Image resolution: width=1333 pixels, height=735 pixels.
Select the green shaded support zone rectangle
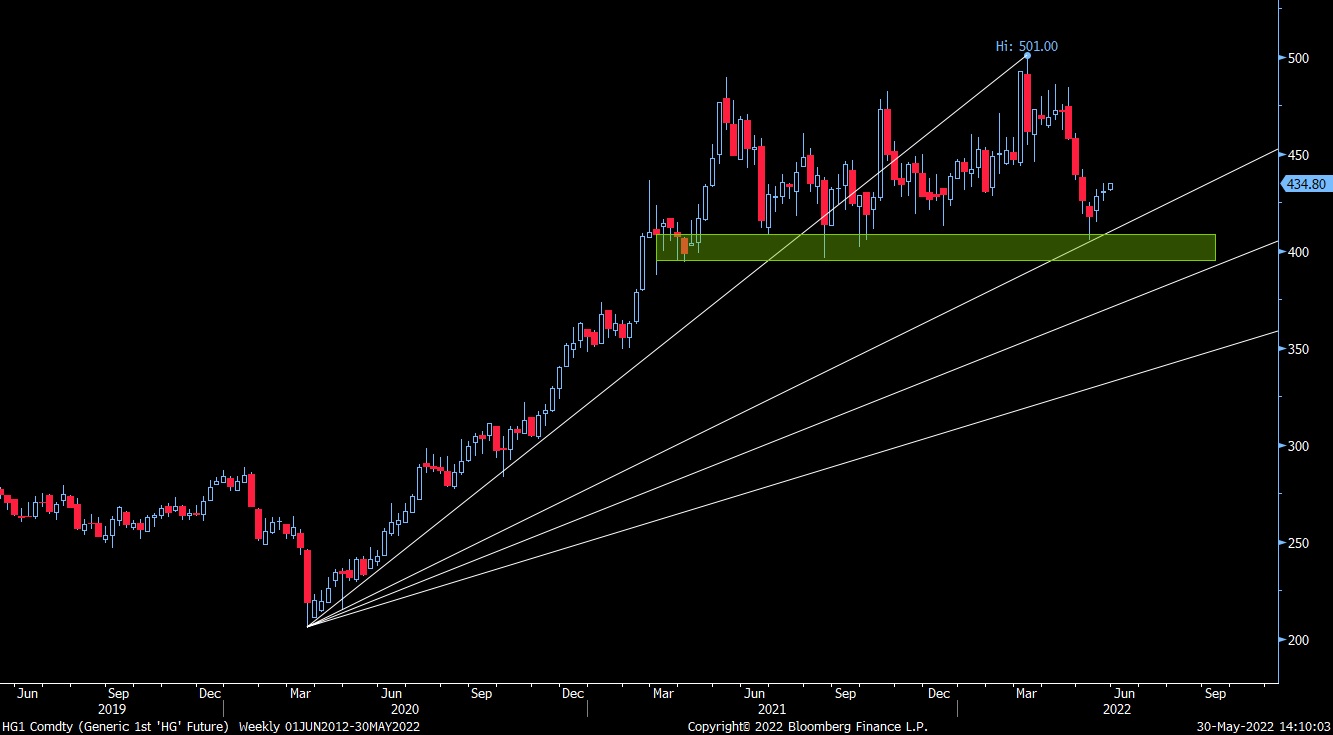935,248
